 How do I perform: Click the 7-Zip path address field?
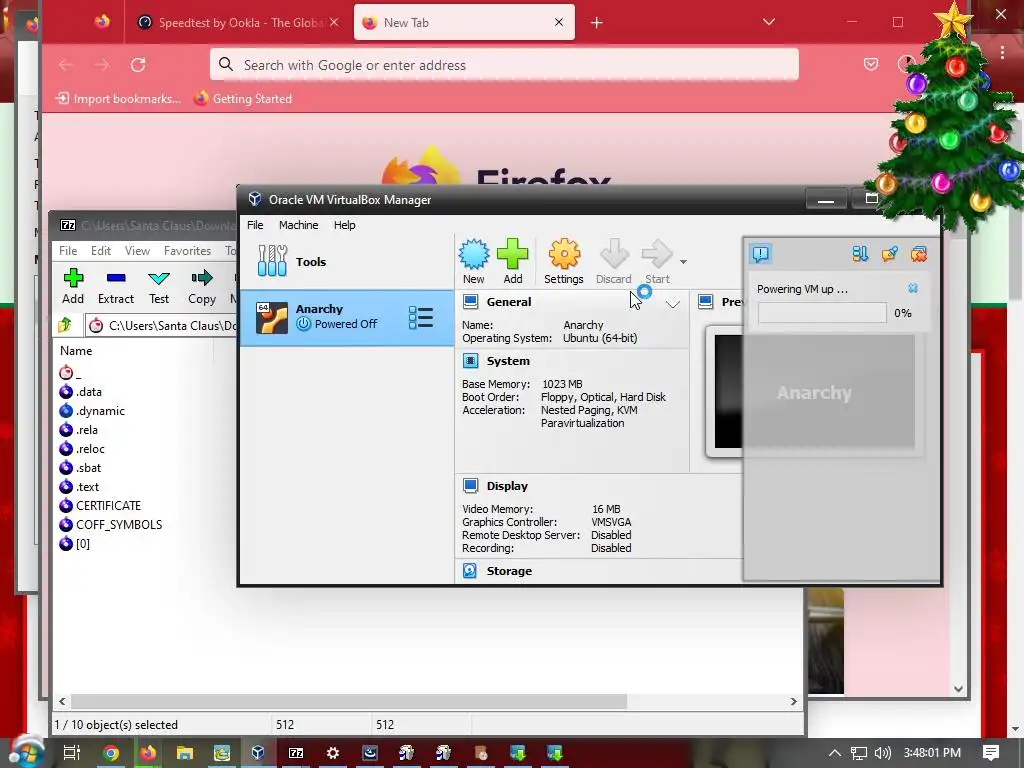161,325
